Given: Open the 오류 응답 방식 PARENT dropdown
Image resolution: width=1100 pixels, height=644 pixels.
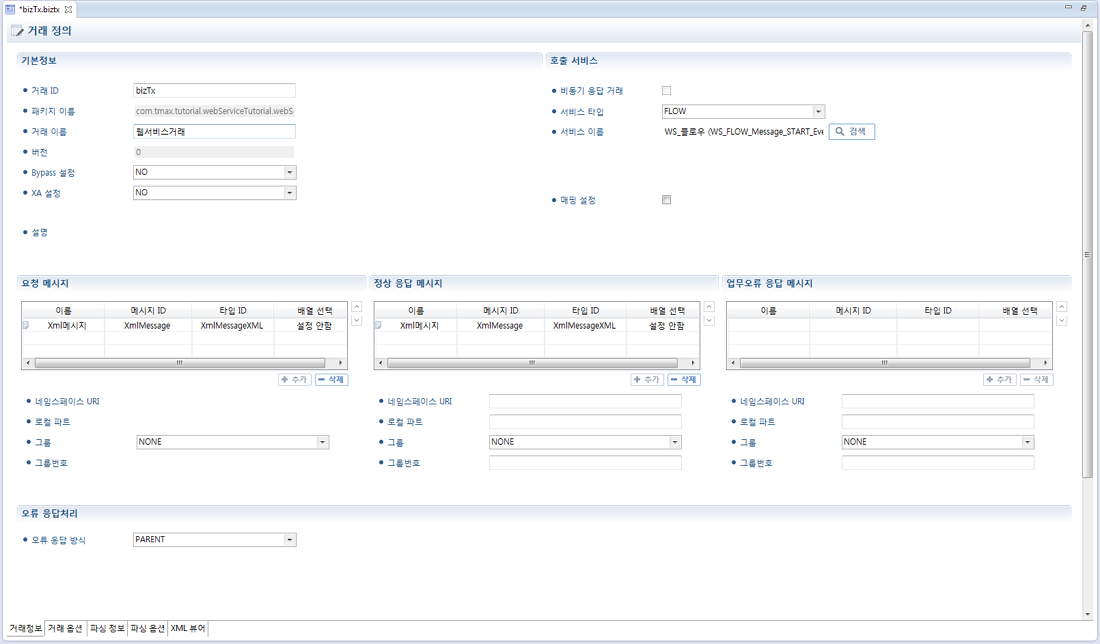Looking at the screenshot, I should click(x=289, y=540).
